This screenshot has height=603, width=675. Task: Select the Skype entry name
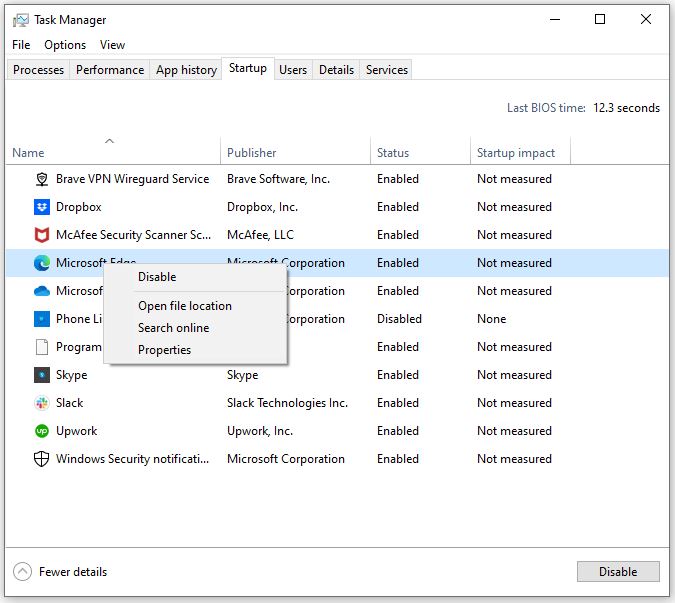tap(71, 375)
